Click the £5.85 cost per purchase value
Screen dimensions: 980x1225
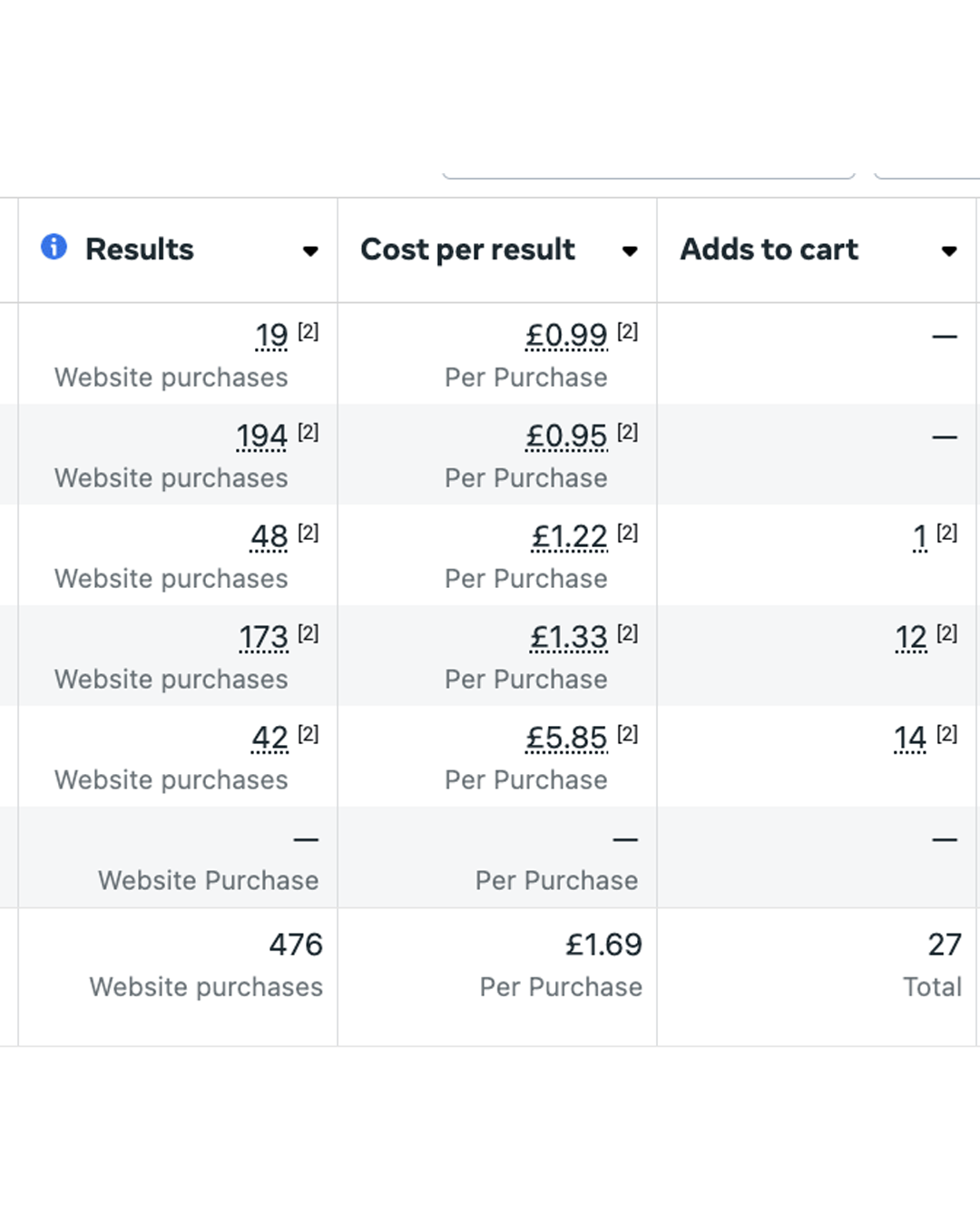(566, 739)
